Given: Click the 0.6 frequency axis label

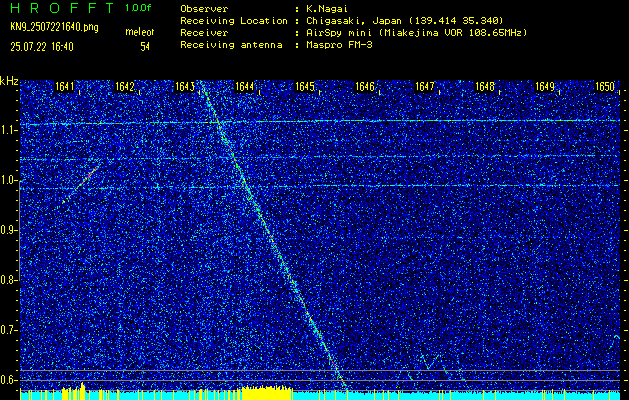Looking at the screenshot, I should (x=8, y=380).
